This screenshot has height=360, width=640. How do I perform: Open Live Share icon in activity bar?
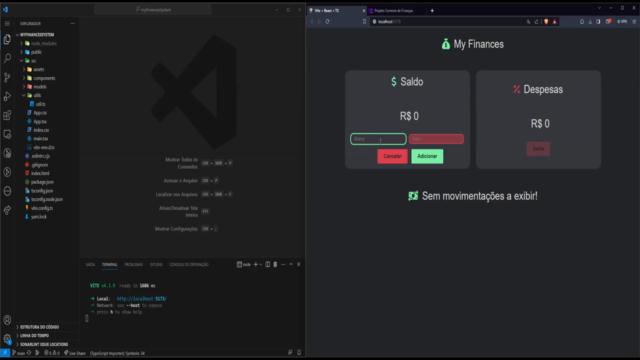tap(7, 210)
